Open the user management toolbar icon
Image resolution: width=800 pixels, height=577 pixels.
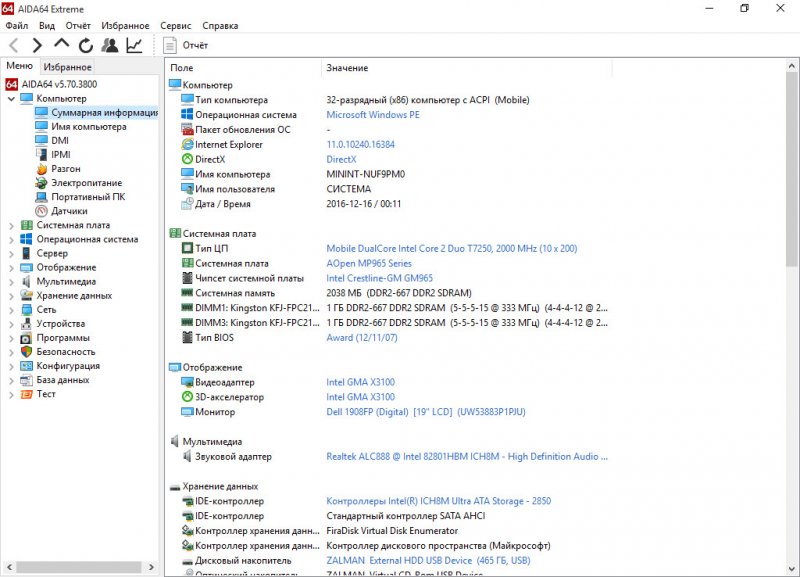pyautogui.click(x=110, y=45)
